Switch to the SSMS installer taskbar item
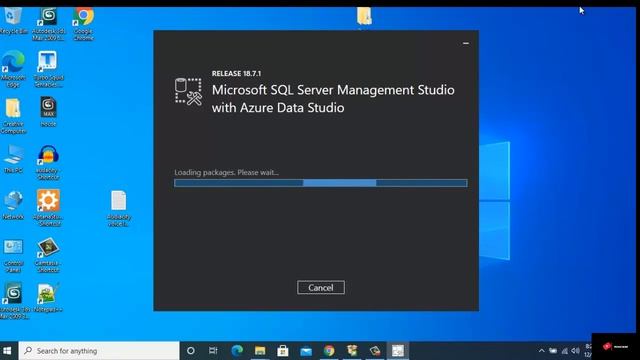The image size is (640, 360). click(398, 351)
